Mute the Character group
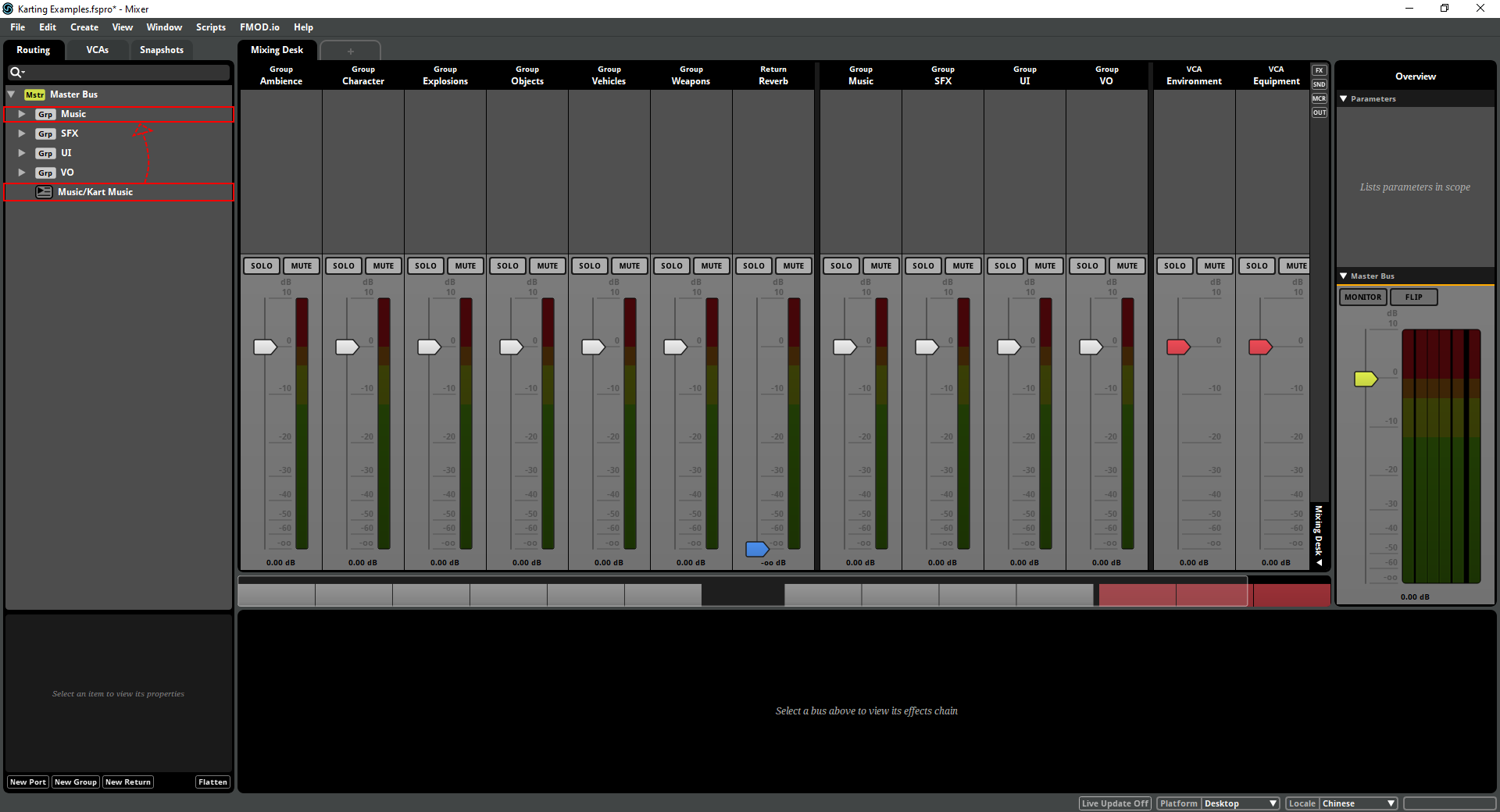Viewport: 1500px width, 812px height. coord(383,265)
